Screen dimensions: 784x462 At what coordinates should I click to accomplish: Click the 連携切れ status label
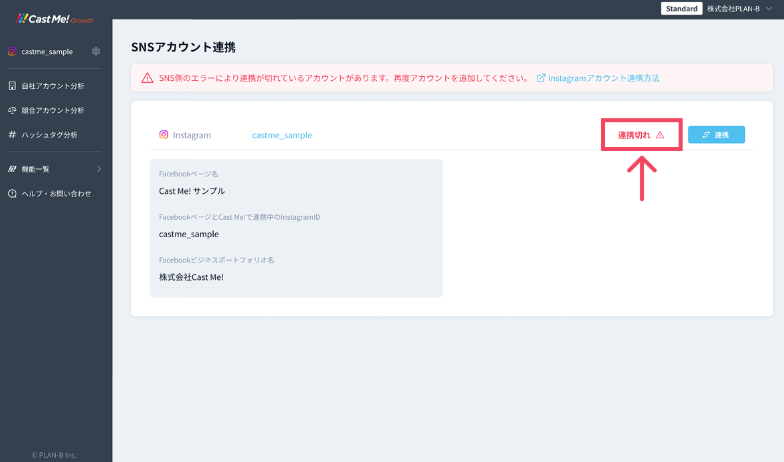(x=634, y=135)
